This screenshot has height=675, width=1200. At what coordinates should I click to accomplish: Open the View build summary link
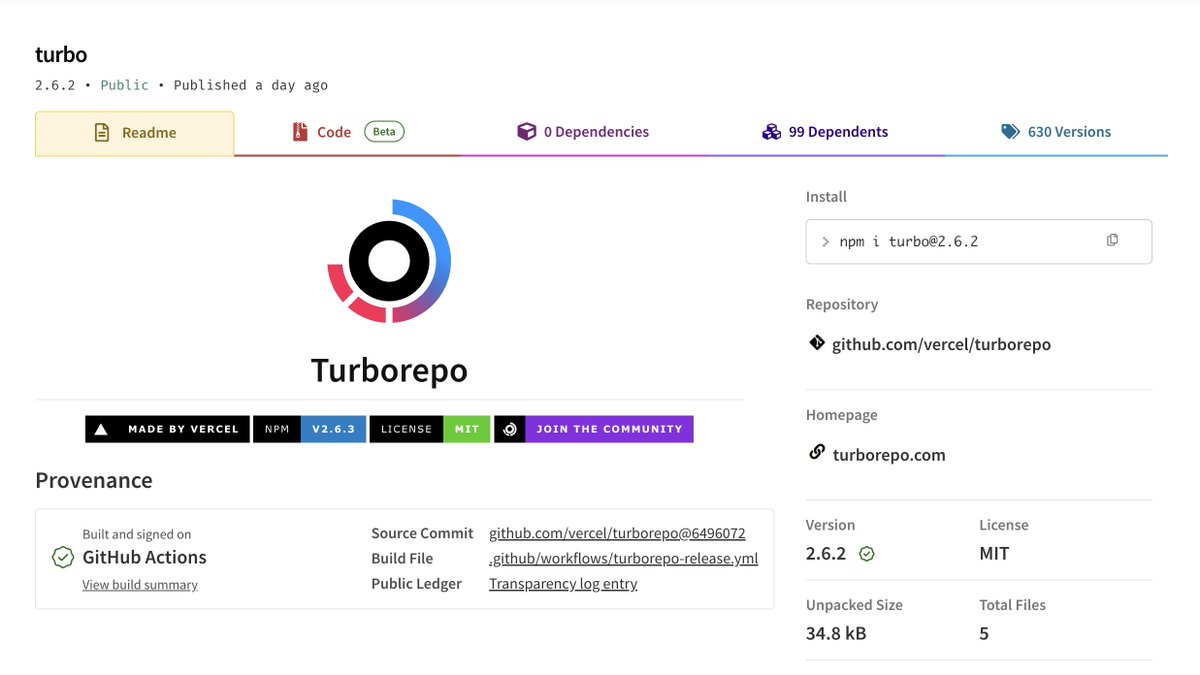140,585
